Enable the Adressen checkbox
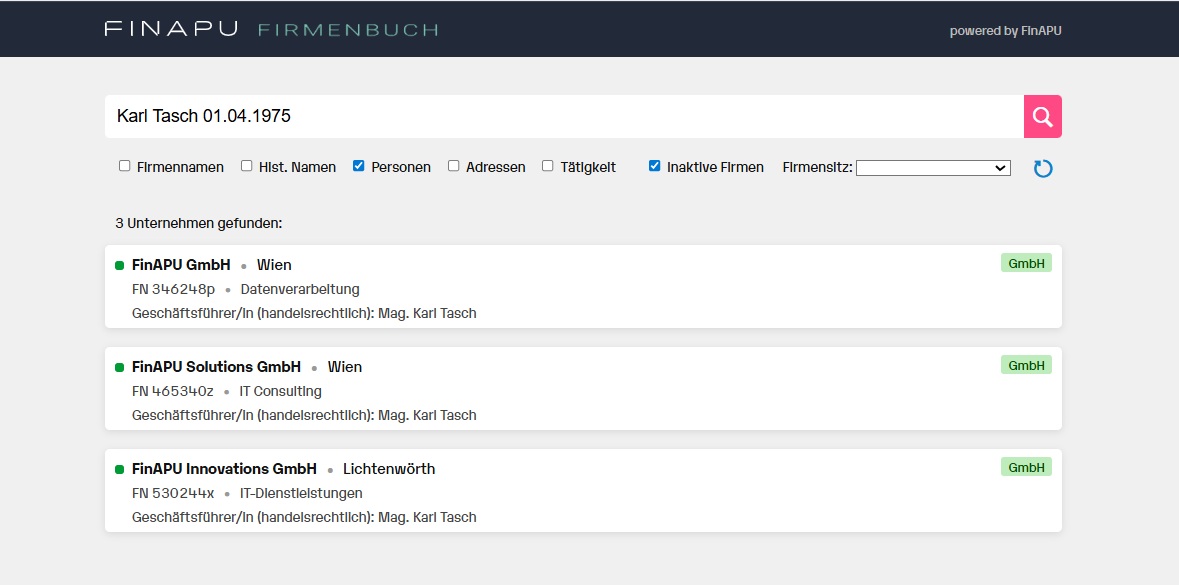This screenshot has width=1179, height=585. click(453, 165)
